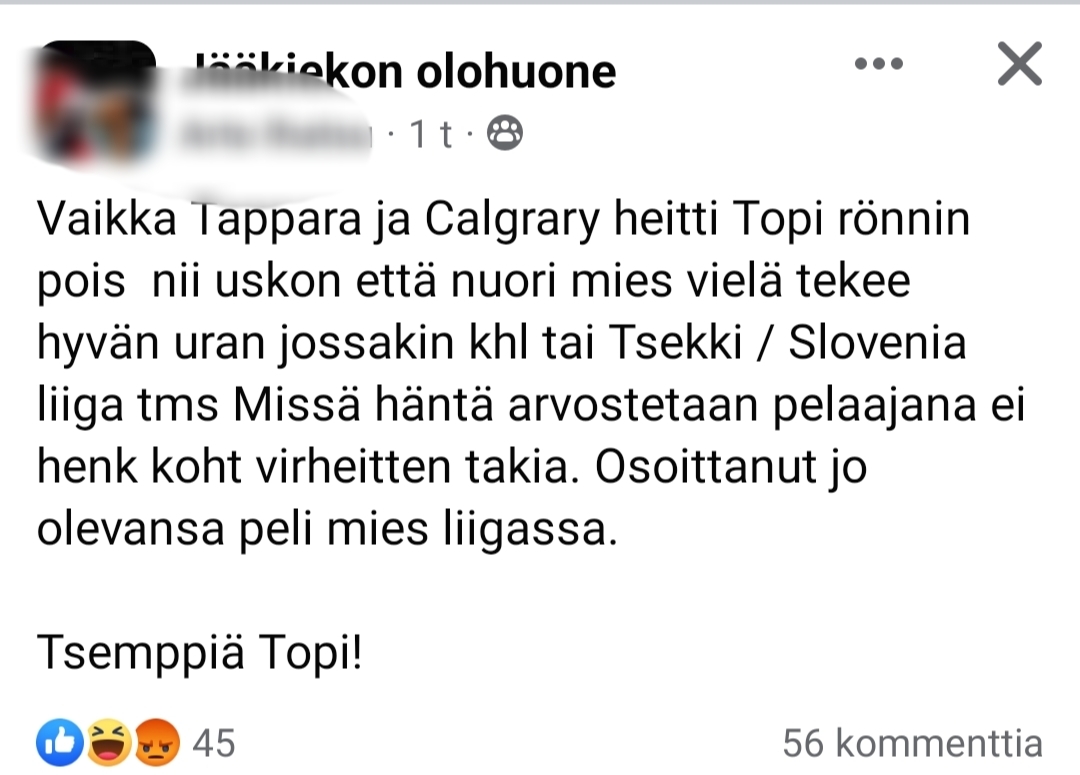The image size is (1080, 775).
Task: Click the angry reaction emoji icon
Action: pyautogui.click(x=156, y=742)
